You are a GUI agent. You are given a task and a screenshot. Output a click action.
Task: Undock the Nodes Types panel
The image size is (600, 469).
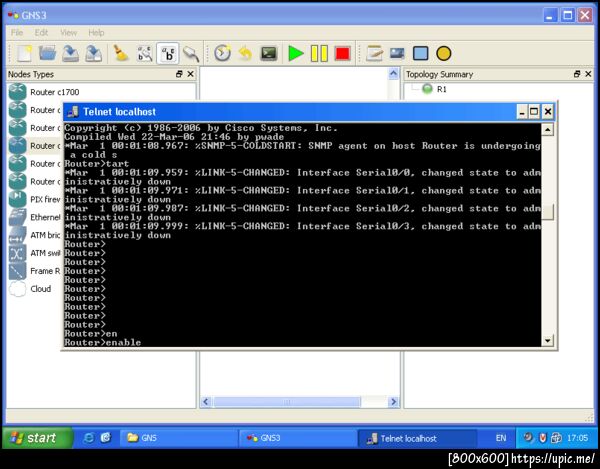[179, 74]
